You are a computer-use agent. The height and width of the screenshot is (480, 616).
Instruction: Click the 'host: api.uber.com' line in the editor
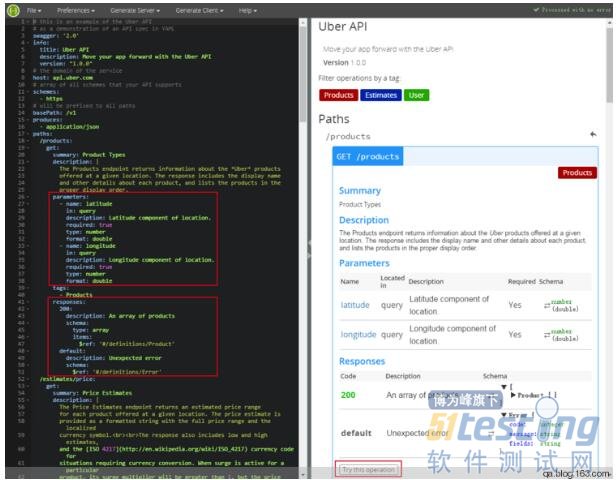click(63, 78)
